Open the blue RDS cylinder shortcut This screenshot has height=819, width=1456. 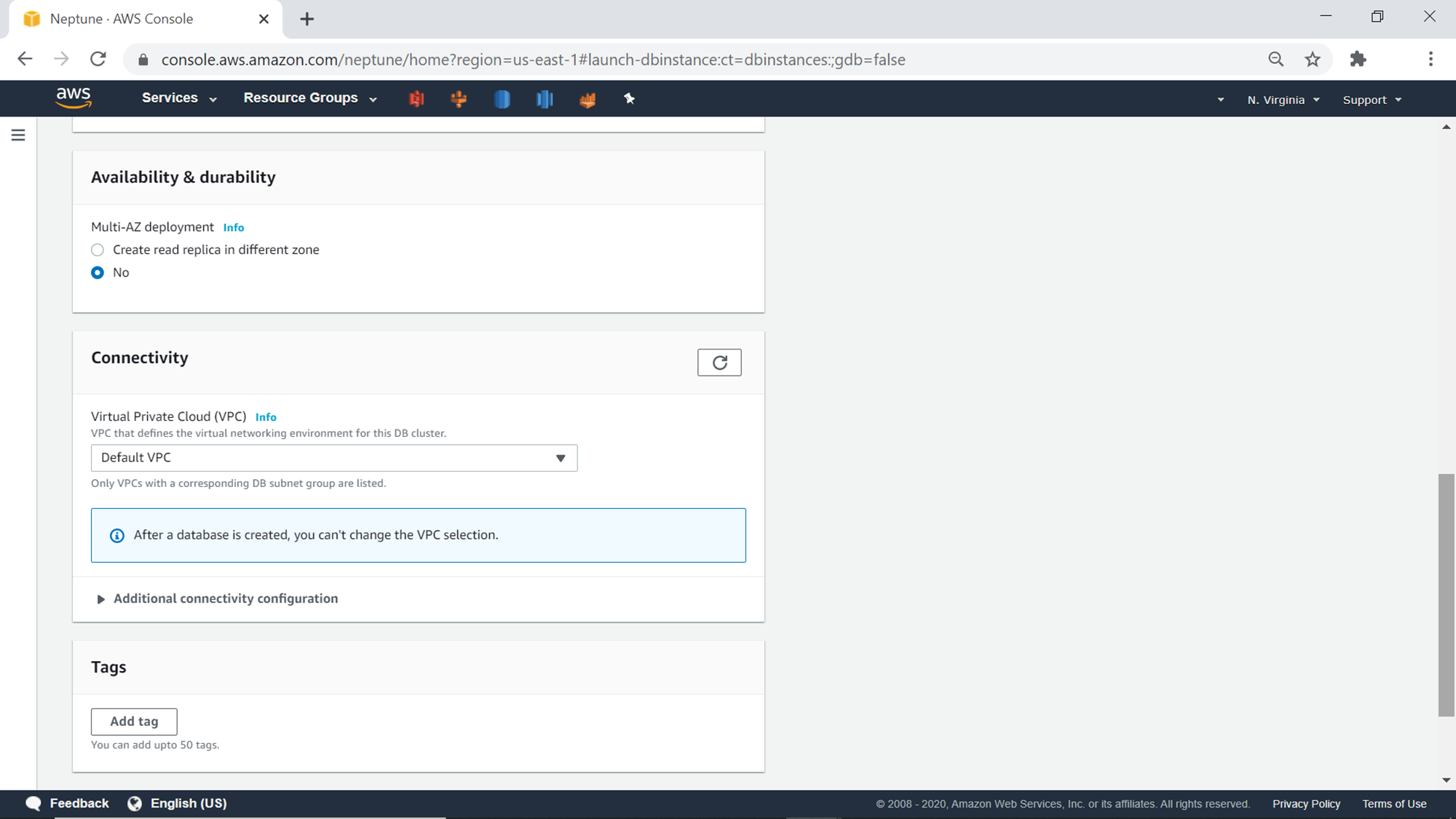point(502,99)
